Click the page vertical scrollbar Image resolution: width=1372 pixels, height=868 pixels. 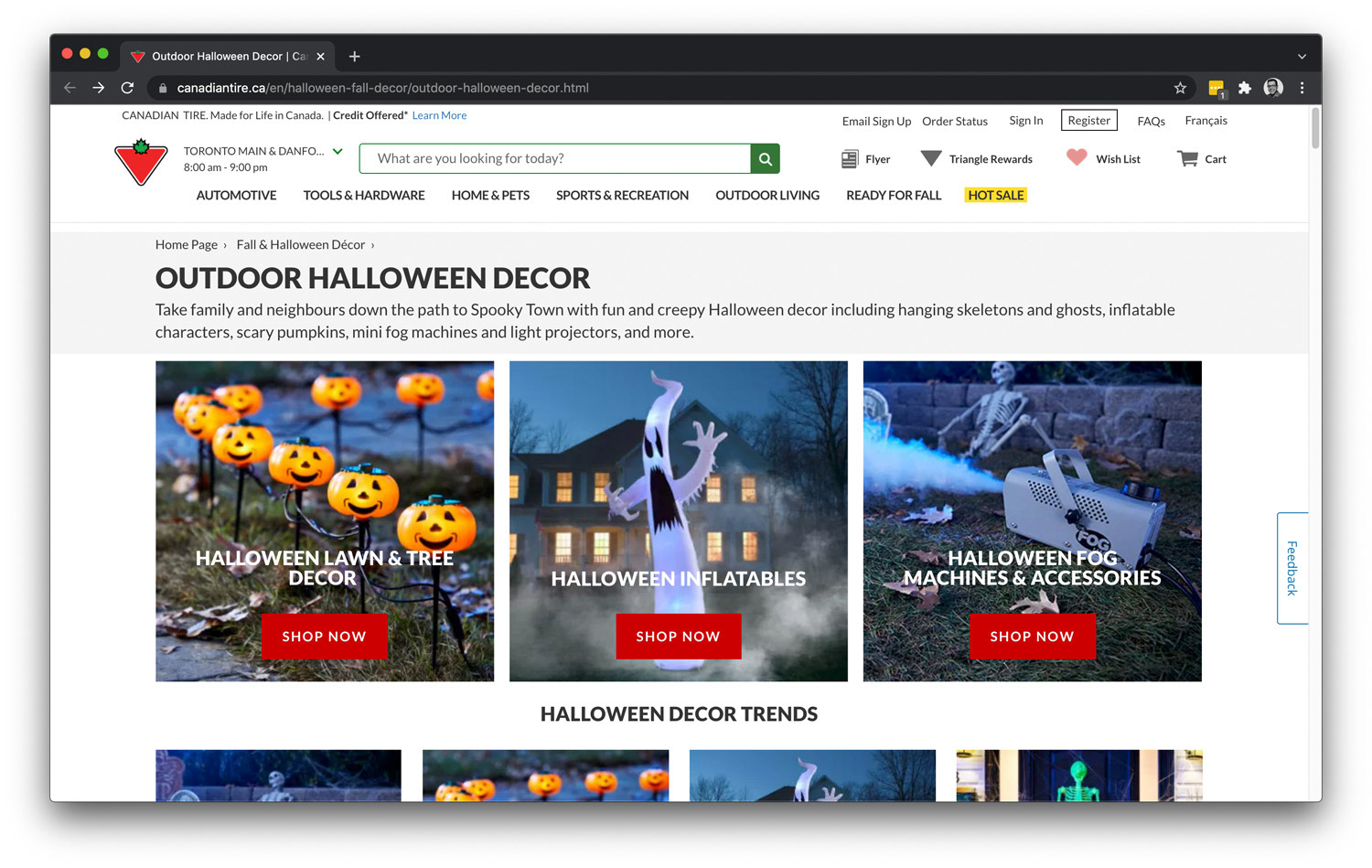(1315, 128)
